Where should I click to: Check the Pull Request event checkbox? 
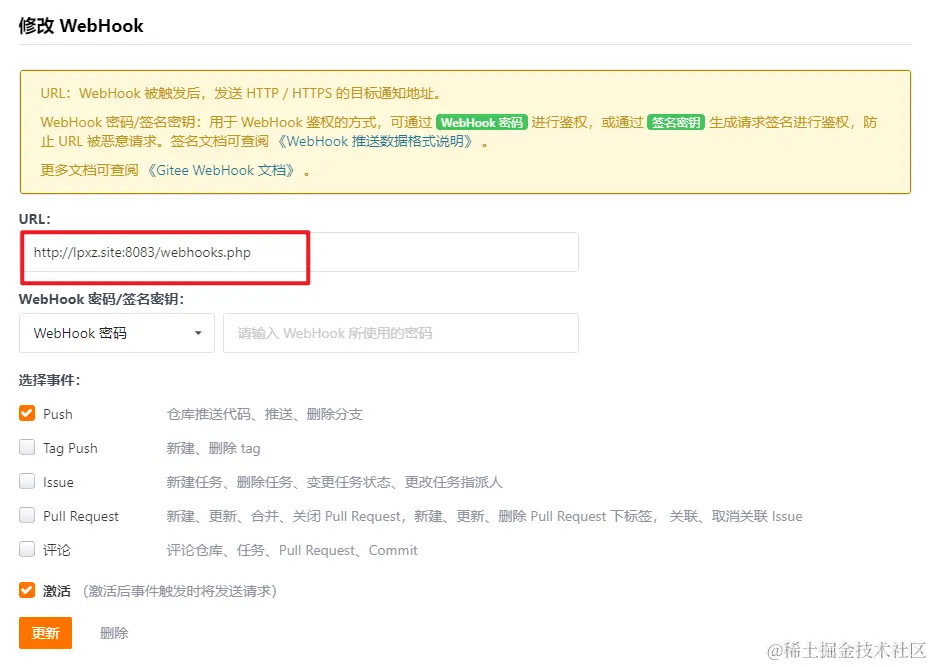[27, 515]
